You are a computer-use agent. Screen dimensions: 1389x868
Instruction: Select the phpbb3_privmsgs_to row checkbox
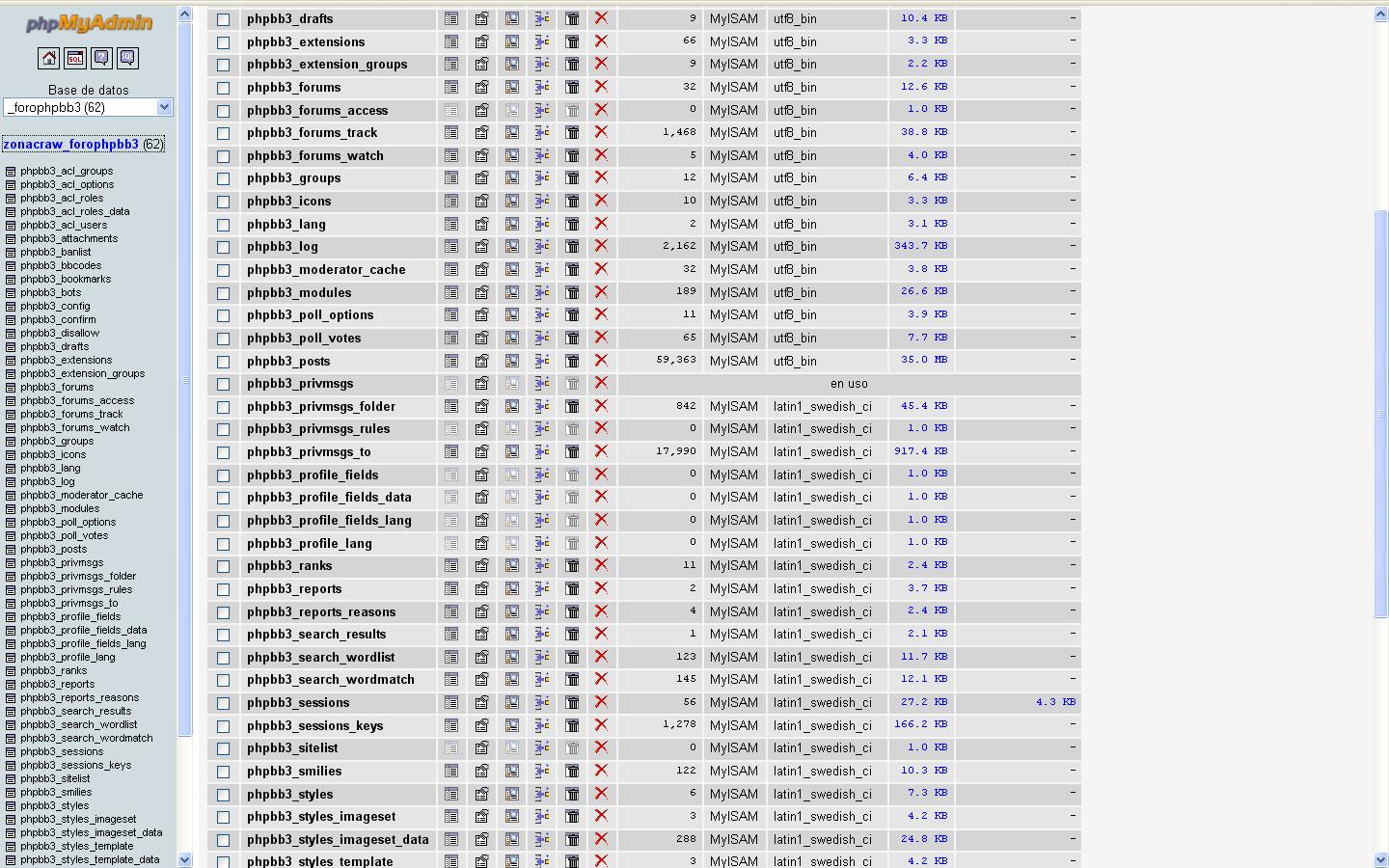[x=224, y=452]
